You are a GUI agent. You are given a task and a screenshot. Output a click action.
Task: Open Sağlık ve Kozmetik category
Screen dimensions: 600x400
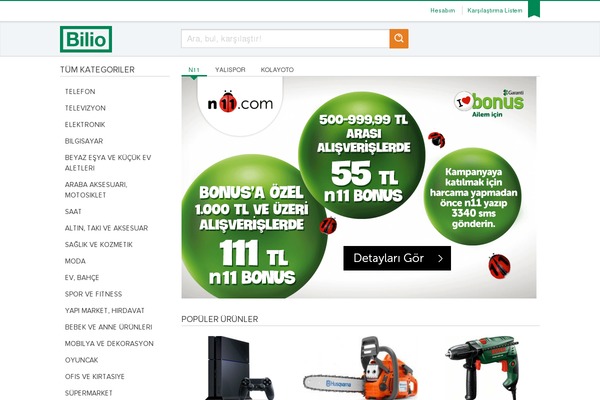99,244
